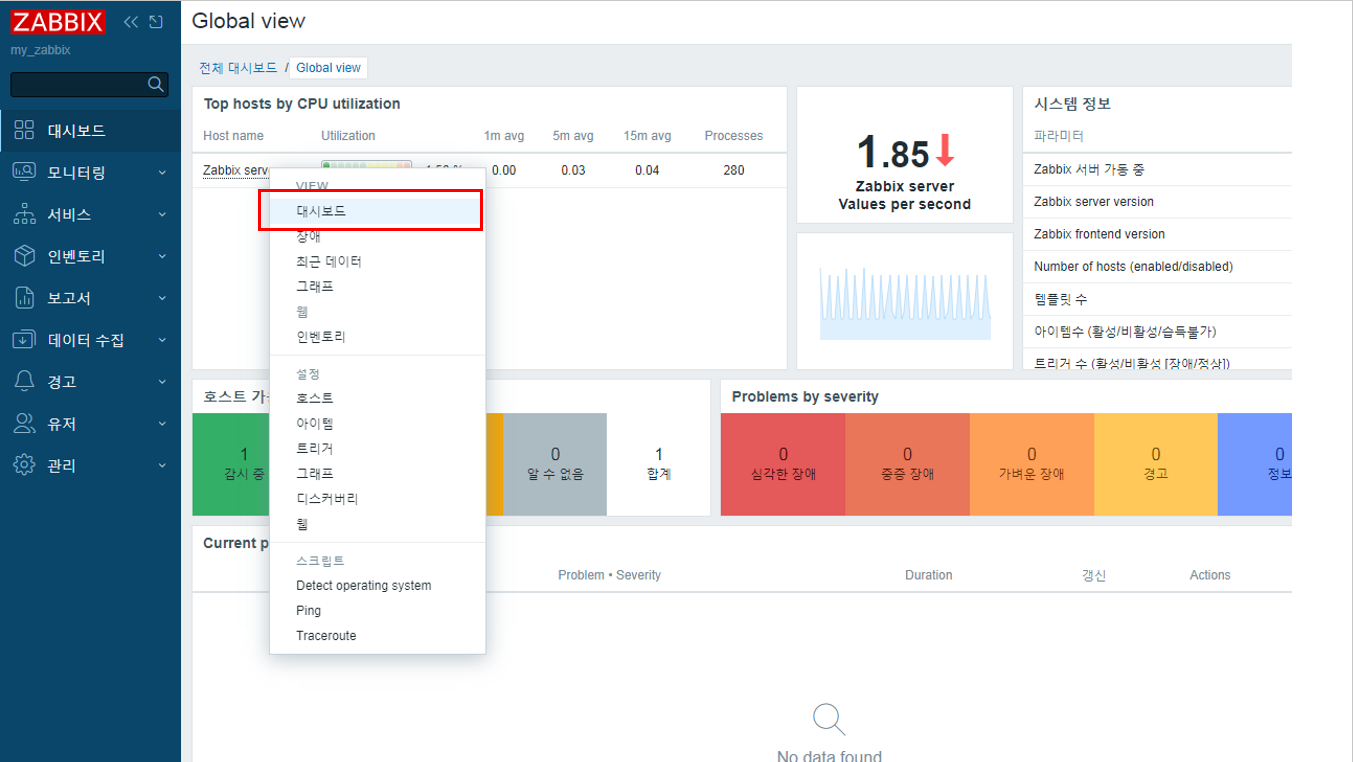Run the Ping script
This screenshot has width=1353, height=762.
pyautogui.click(x=378, y=610)
